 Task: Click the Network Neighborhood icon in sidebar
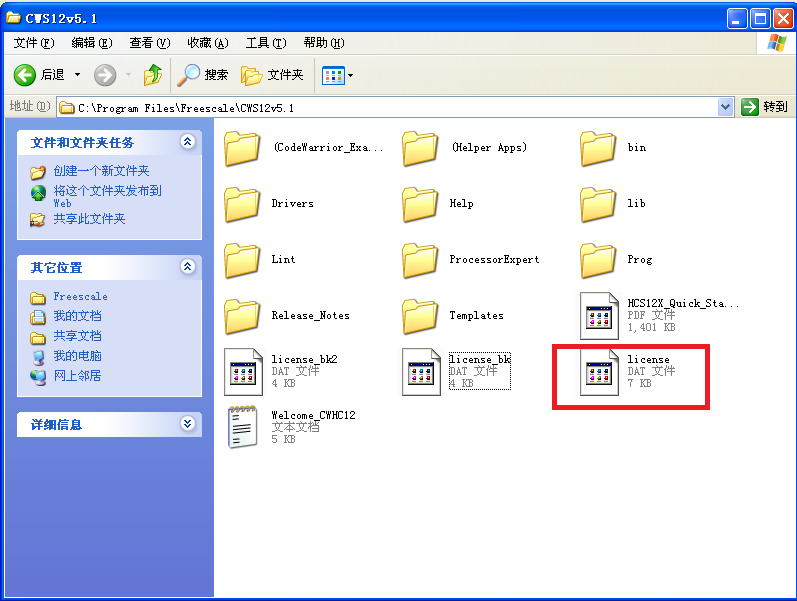pos(38,377)
